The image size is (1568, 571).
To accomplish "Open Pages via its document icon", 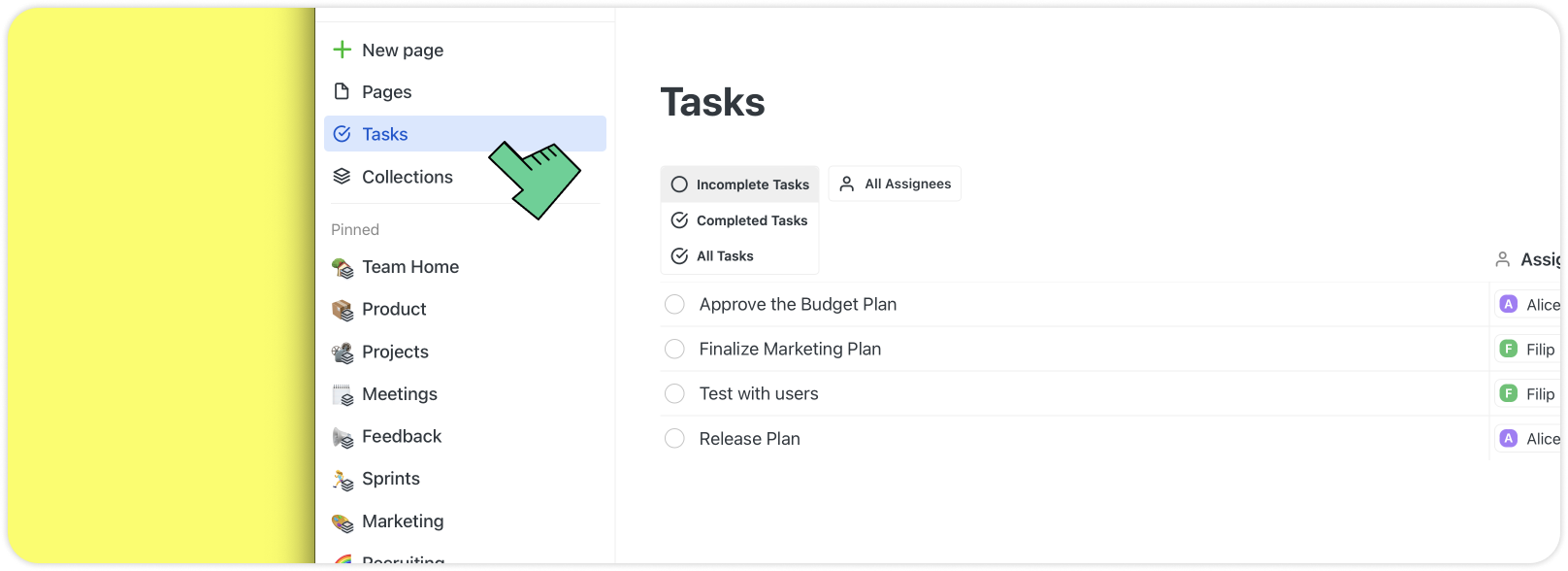I will (x=342, y=91).
